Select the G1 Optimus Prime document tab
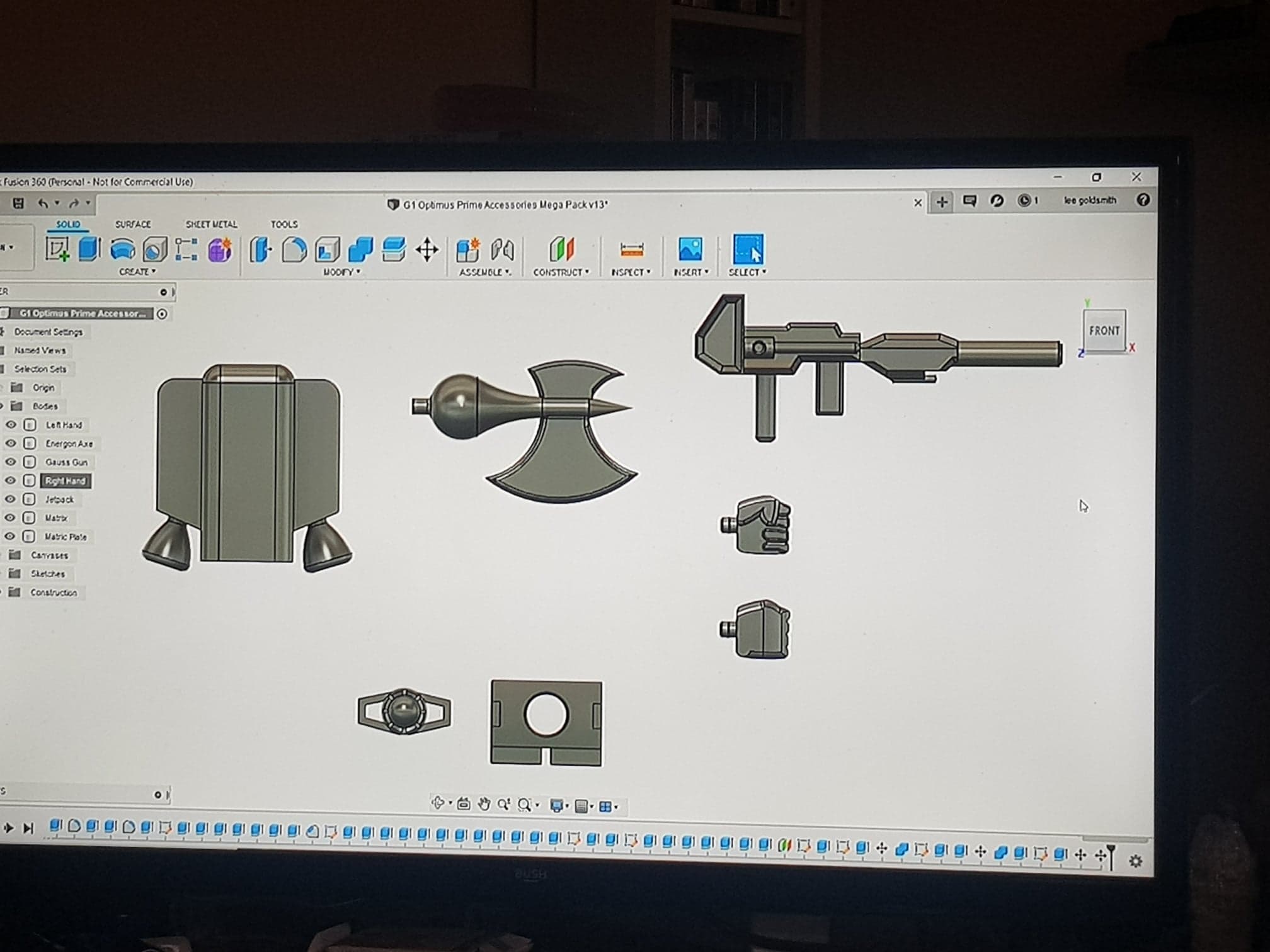The image size is (1270, 952). point(498,205)
